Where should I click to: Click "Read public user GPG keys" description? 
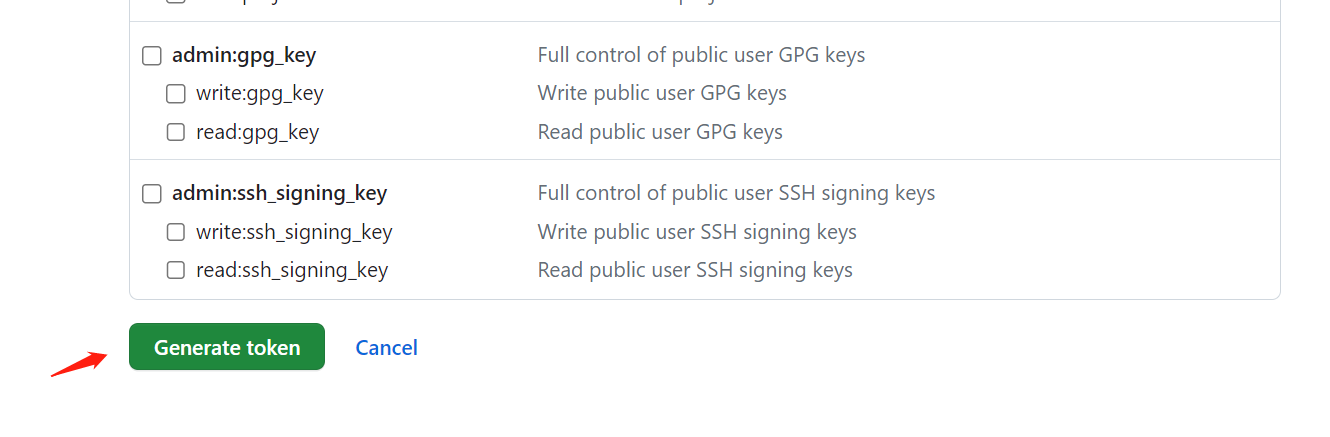click(x=660, y=132)
